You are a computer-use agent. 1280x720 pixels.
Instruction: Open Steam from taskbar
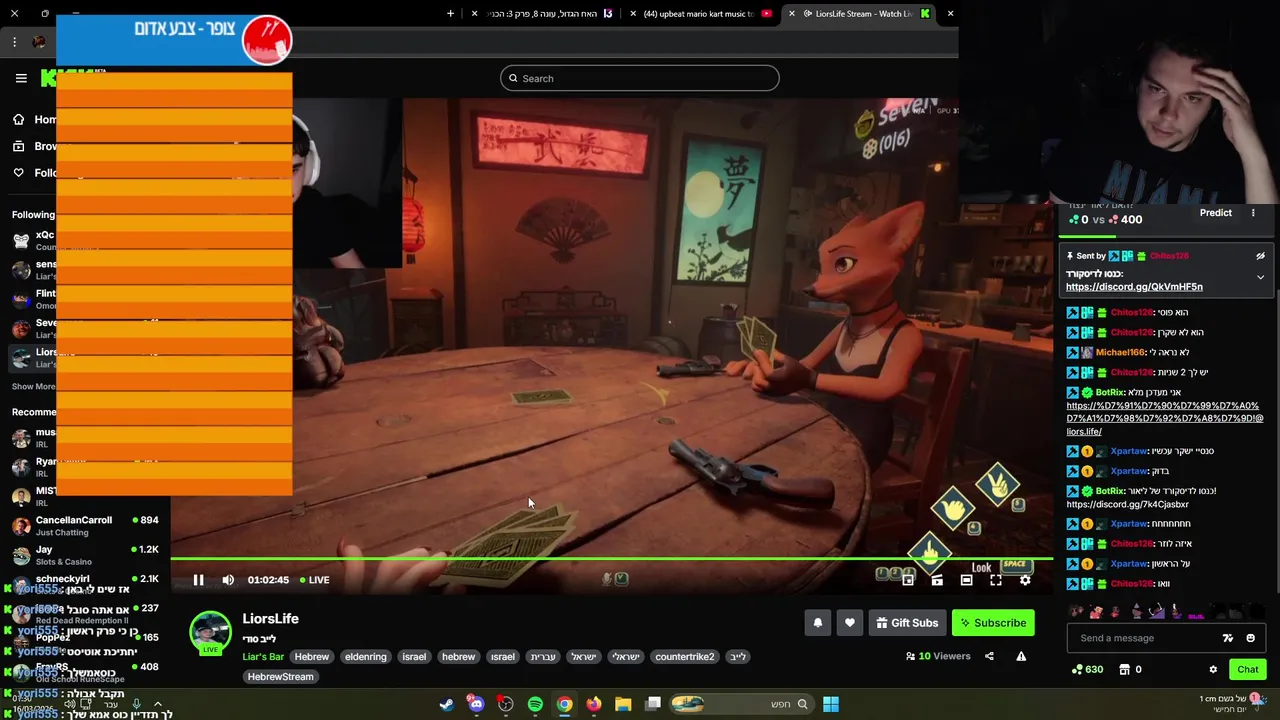(x=447, y=704)
